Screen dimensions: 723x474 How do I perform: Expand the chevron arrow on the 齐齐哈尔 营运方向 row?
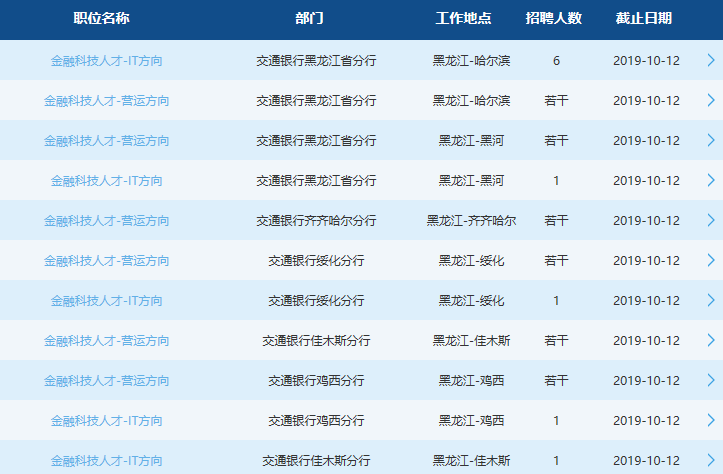pyautogui.click(x=711, y=220)
